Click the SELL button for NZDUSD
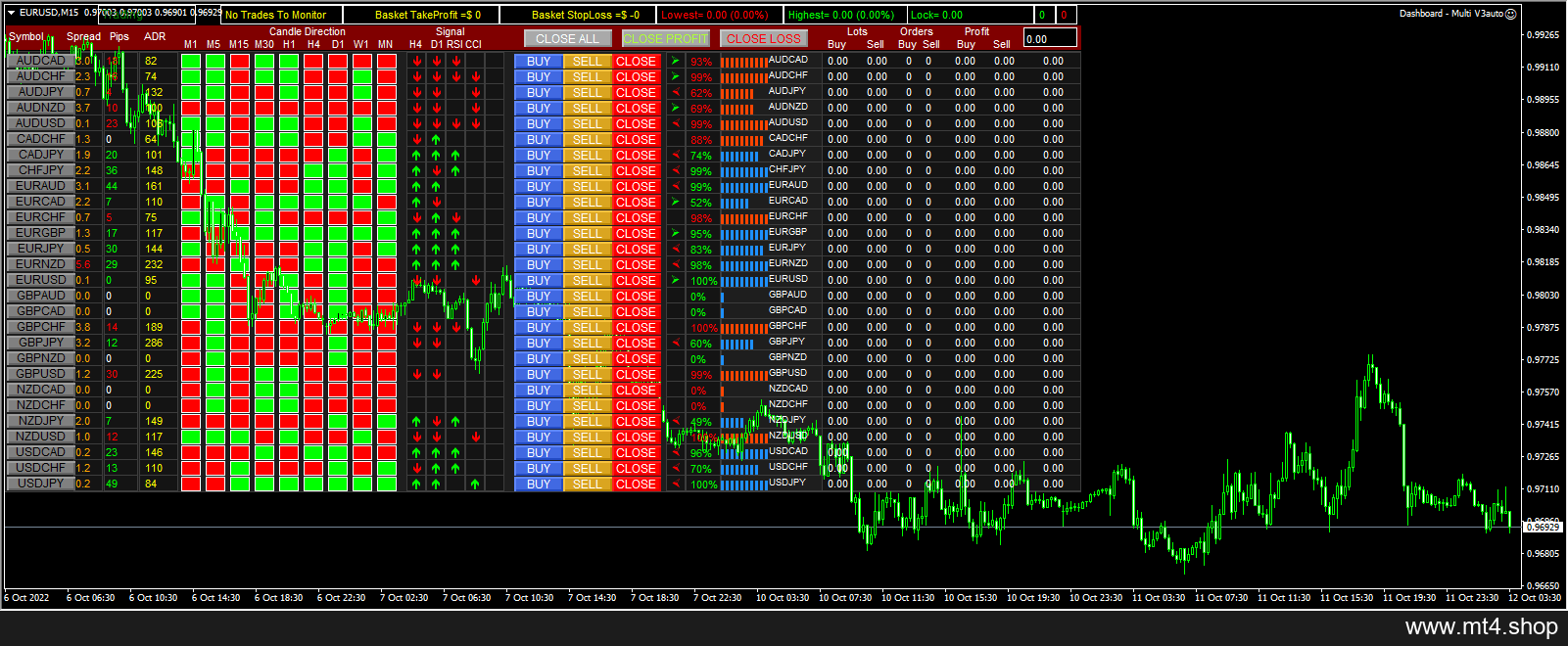This screenshot has height=646, width=1568. point(588,437)
